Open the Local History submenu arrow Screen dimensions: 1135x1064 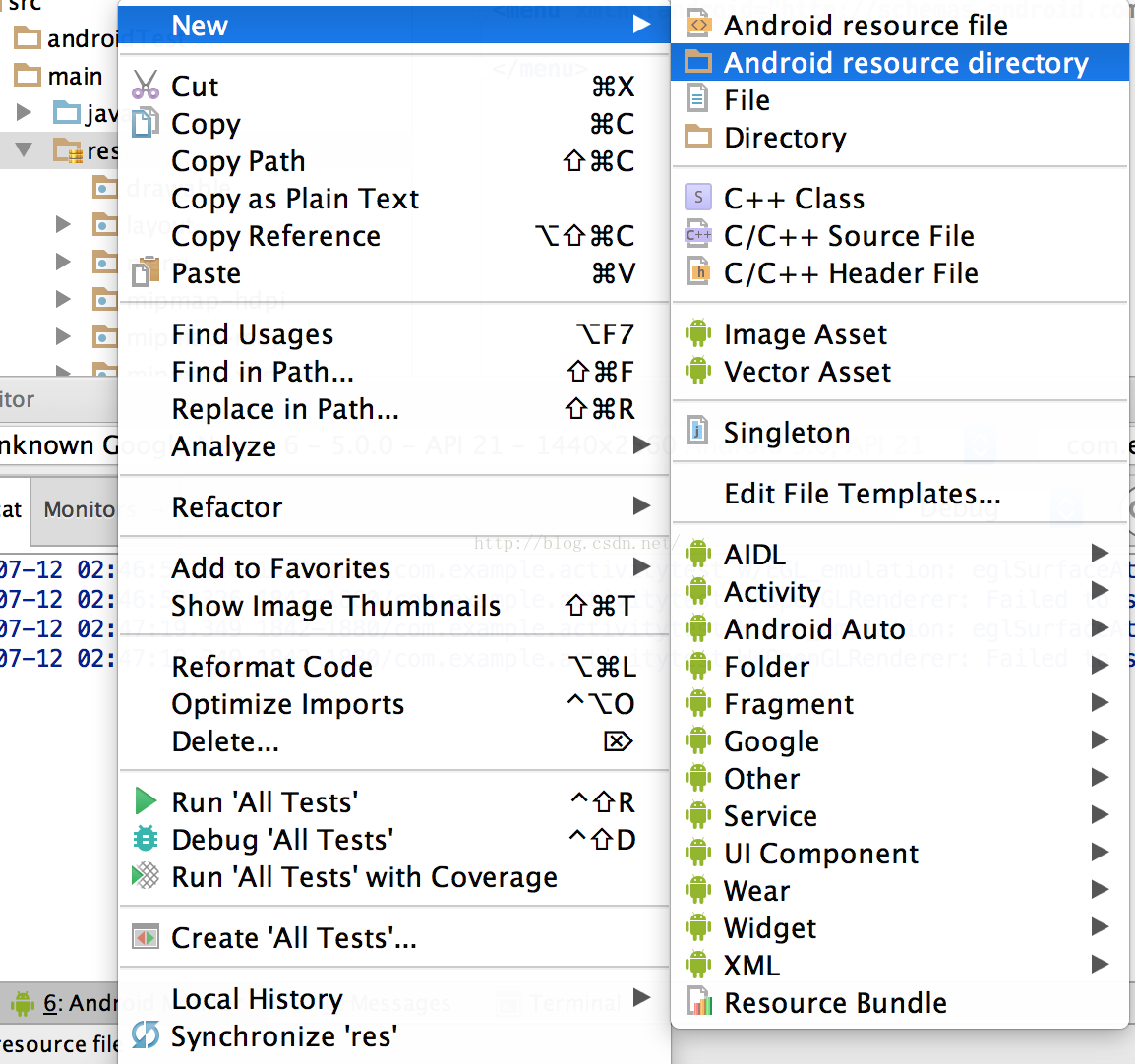(x=641, y=998)
